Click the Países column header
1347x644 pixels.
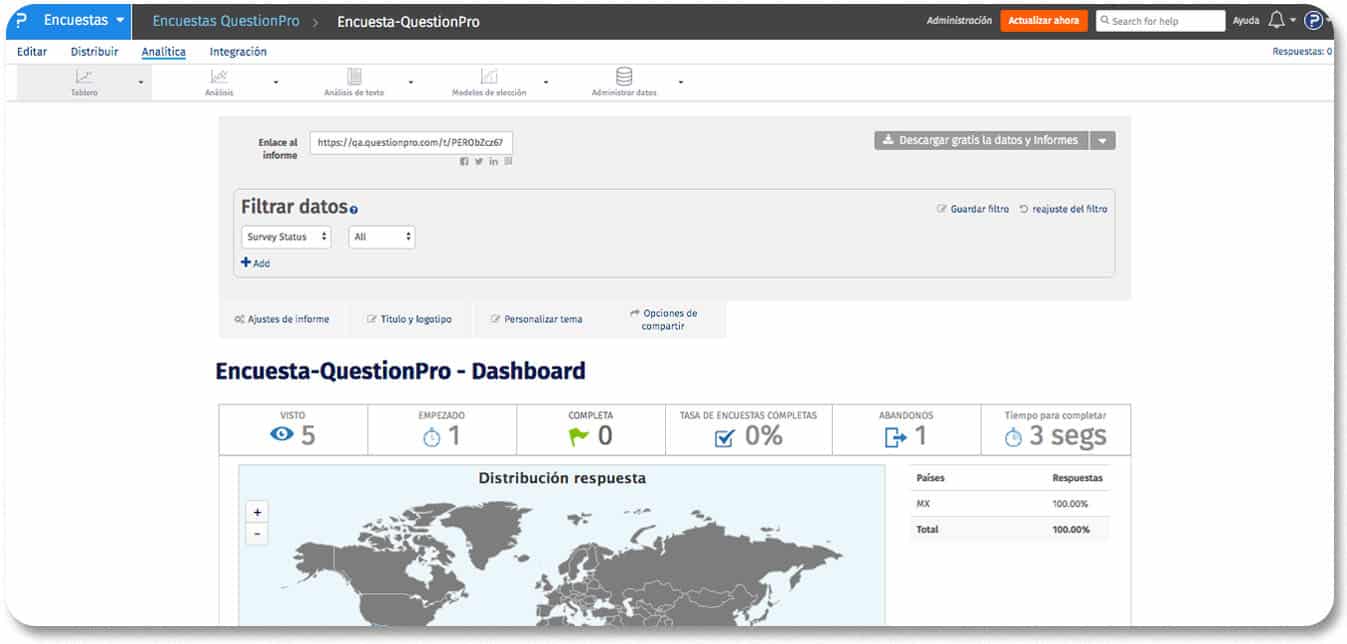(931, 478)
